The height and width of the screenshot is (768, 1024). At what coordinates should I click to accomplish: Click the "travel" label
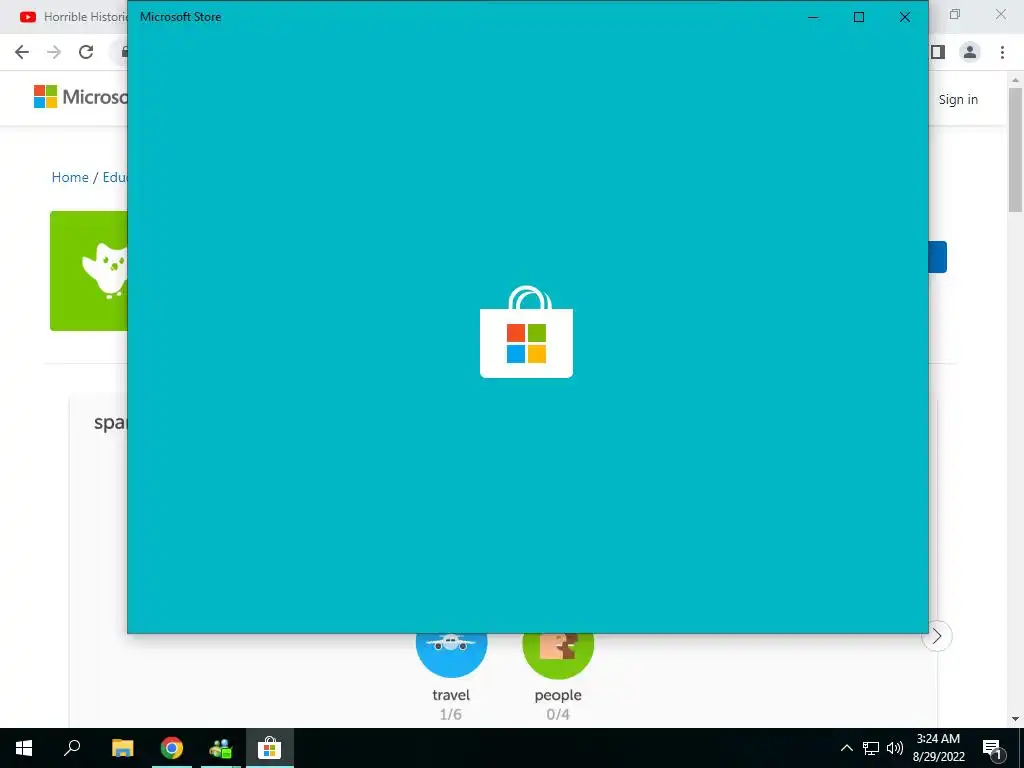click(451, 695)
